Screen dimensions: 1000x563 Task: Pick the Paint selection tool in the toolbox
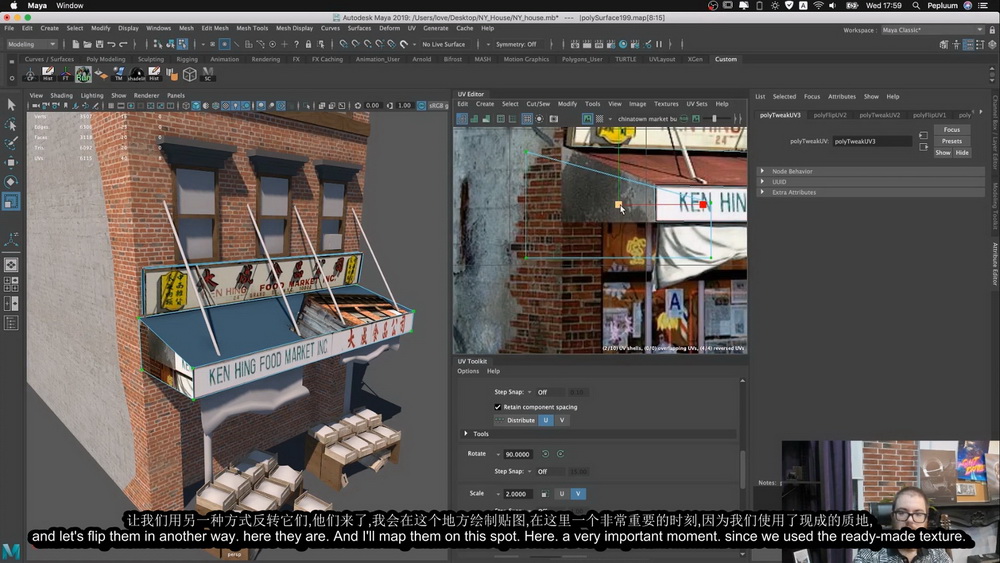(x=11, y=143)
